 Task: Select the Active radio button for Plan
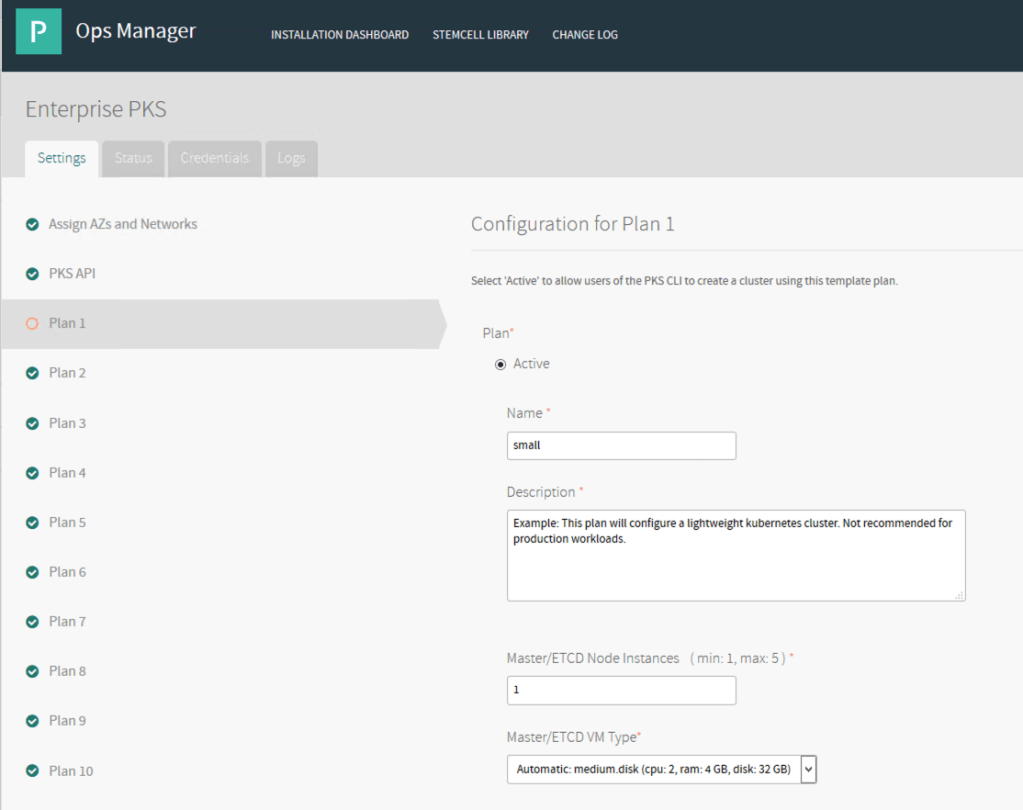501,364
